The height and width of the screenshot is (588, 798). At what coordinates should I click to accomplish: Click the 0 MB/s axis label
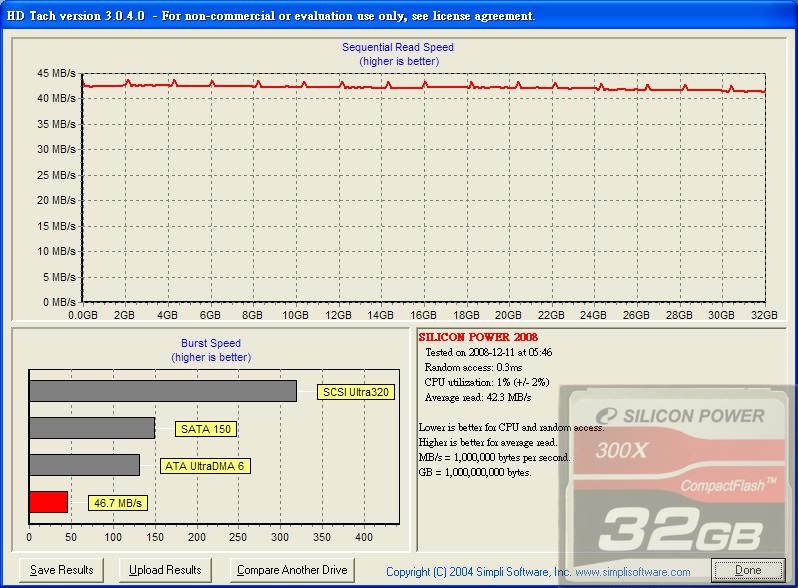click(x=59, y=302)
